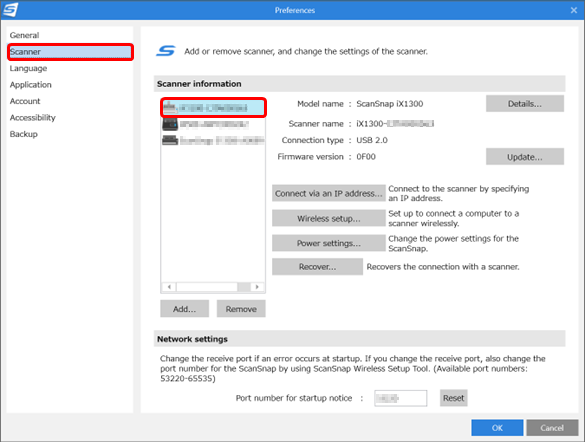Open the Accessibility preferences section

coord(33,117)
